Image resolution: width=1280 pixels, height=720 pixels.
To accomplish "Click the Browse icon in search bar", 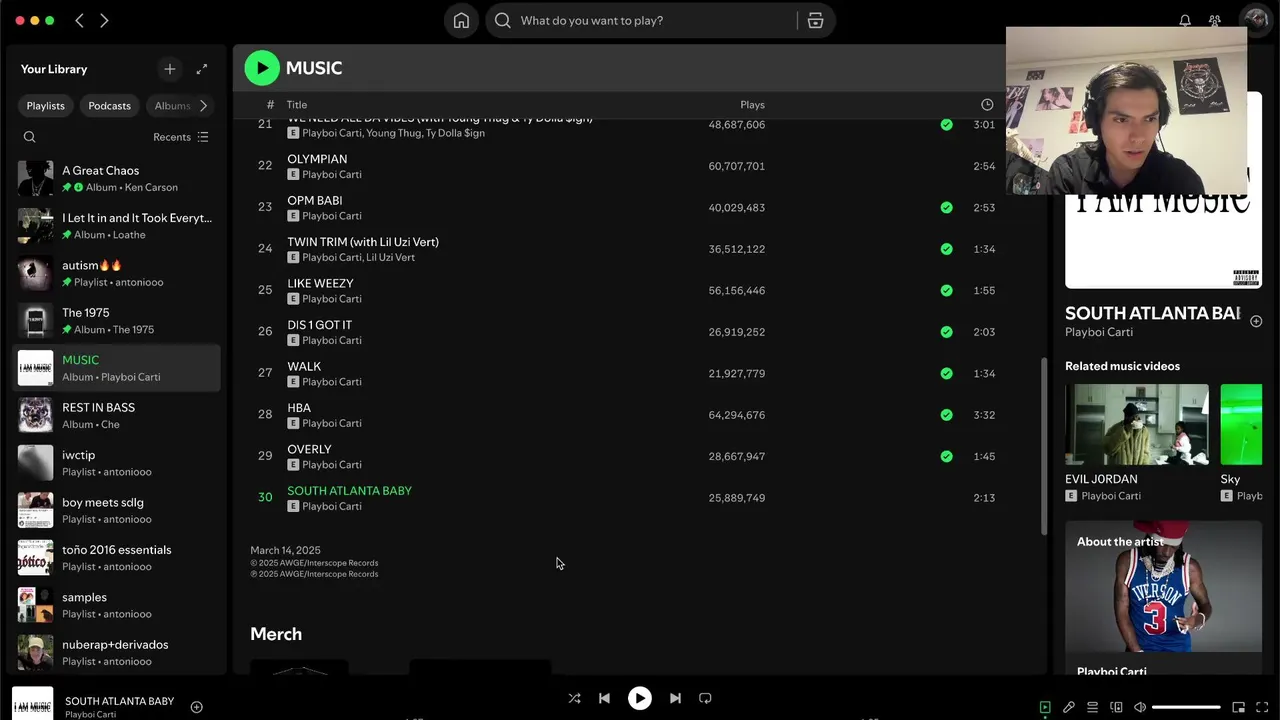I will click(x=815, y=20).
